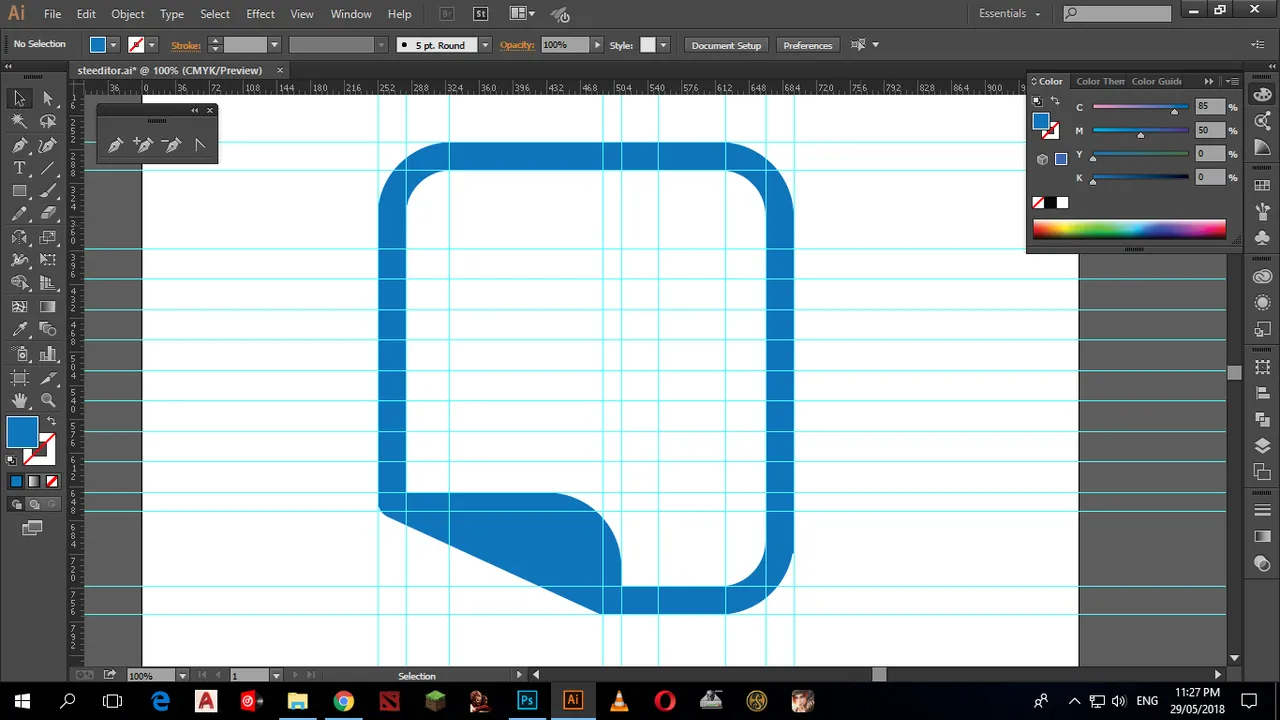Select the Type tool
The height and width of the screenshot is (720, 1280).
coord(19,168)
